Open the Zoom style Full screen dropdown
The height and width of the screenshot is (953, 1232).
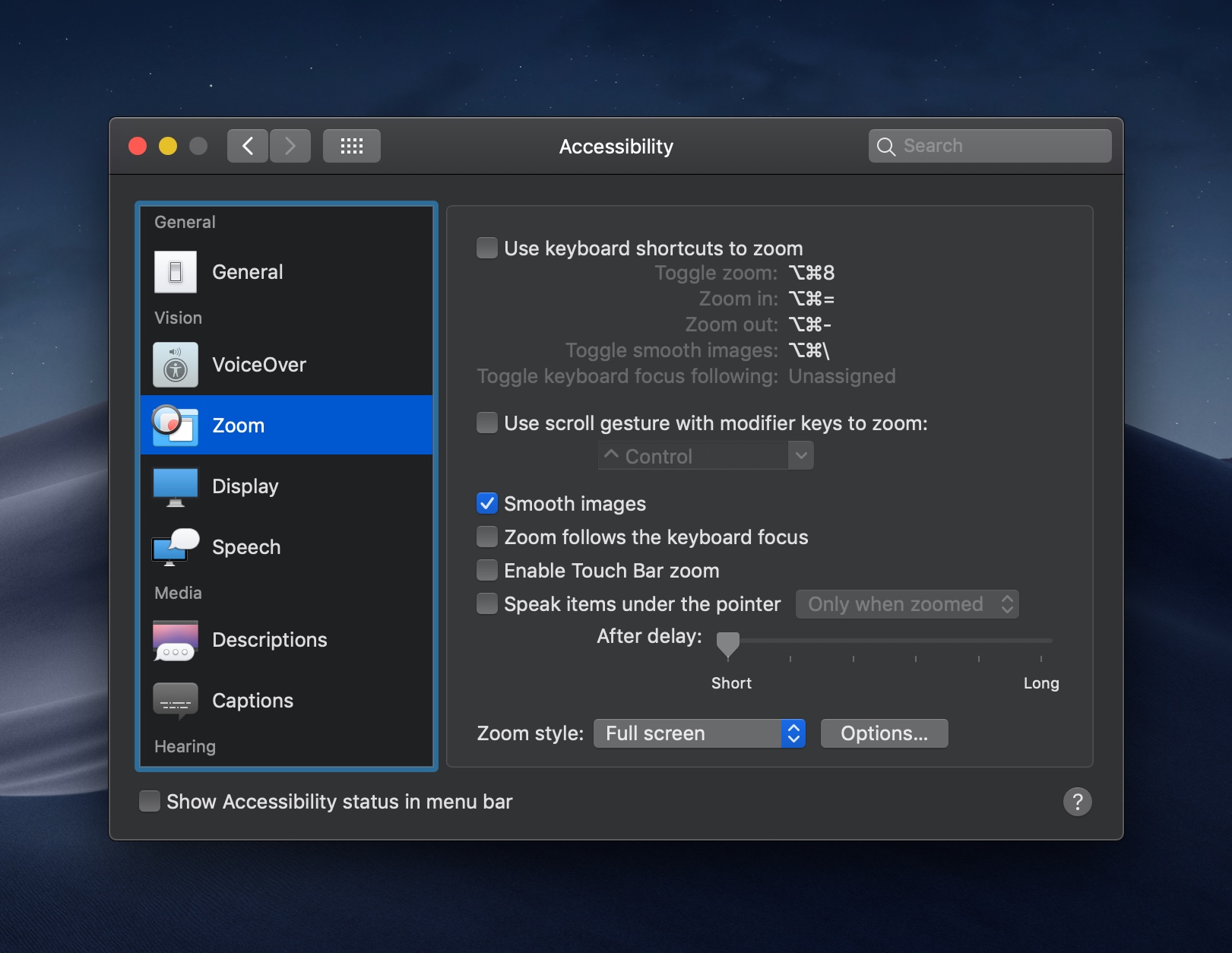tap(699, 733)
